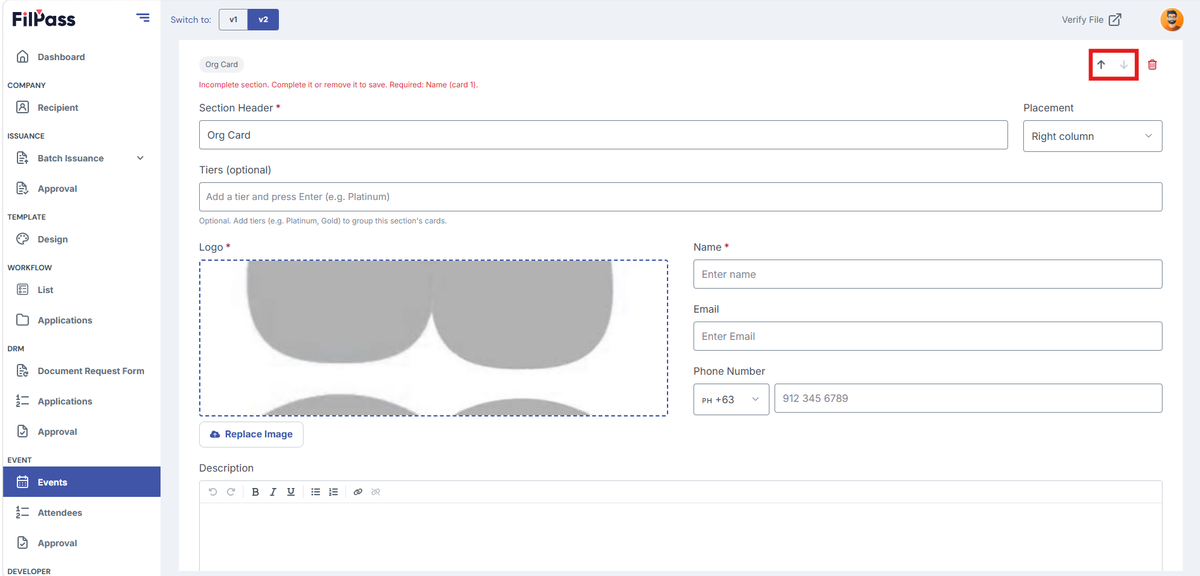This screenshot has width=1200, height=576.
Task: Click the Events calendar icon
Action: [x=23, y=482]
